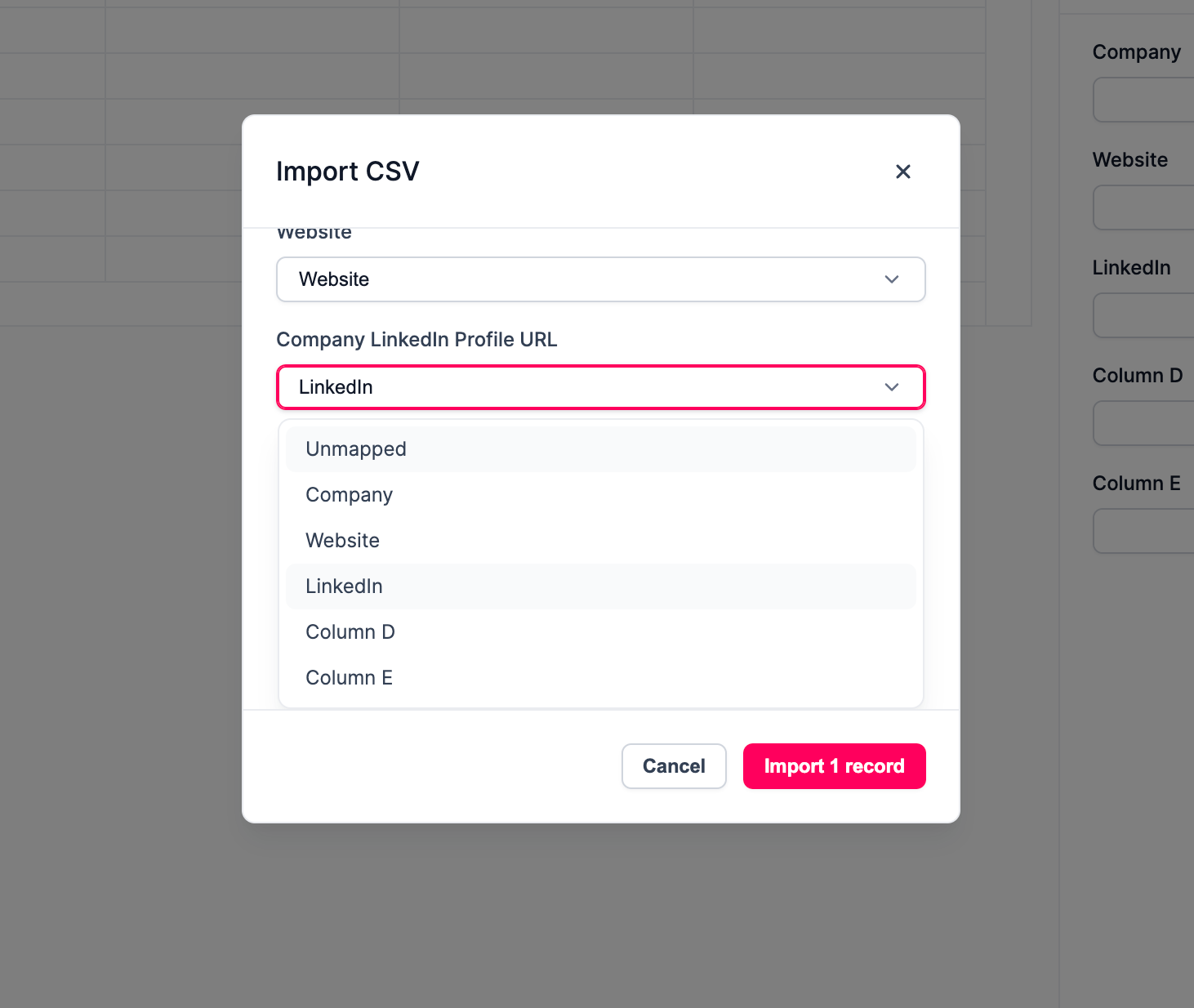Click the Column D input field
The width and height of the screenshot is (1194, 1008).
coord(1143,423)
